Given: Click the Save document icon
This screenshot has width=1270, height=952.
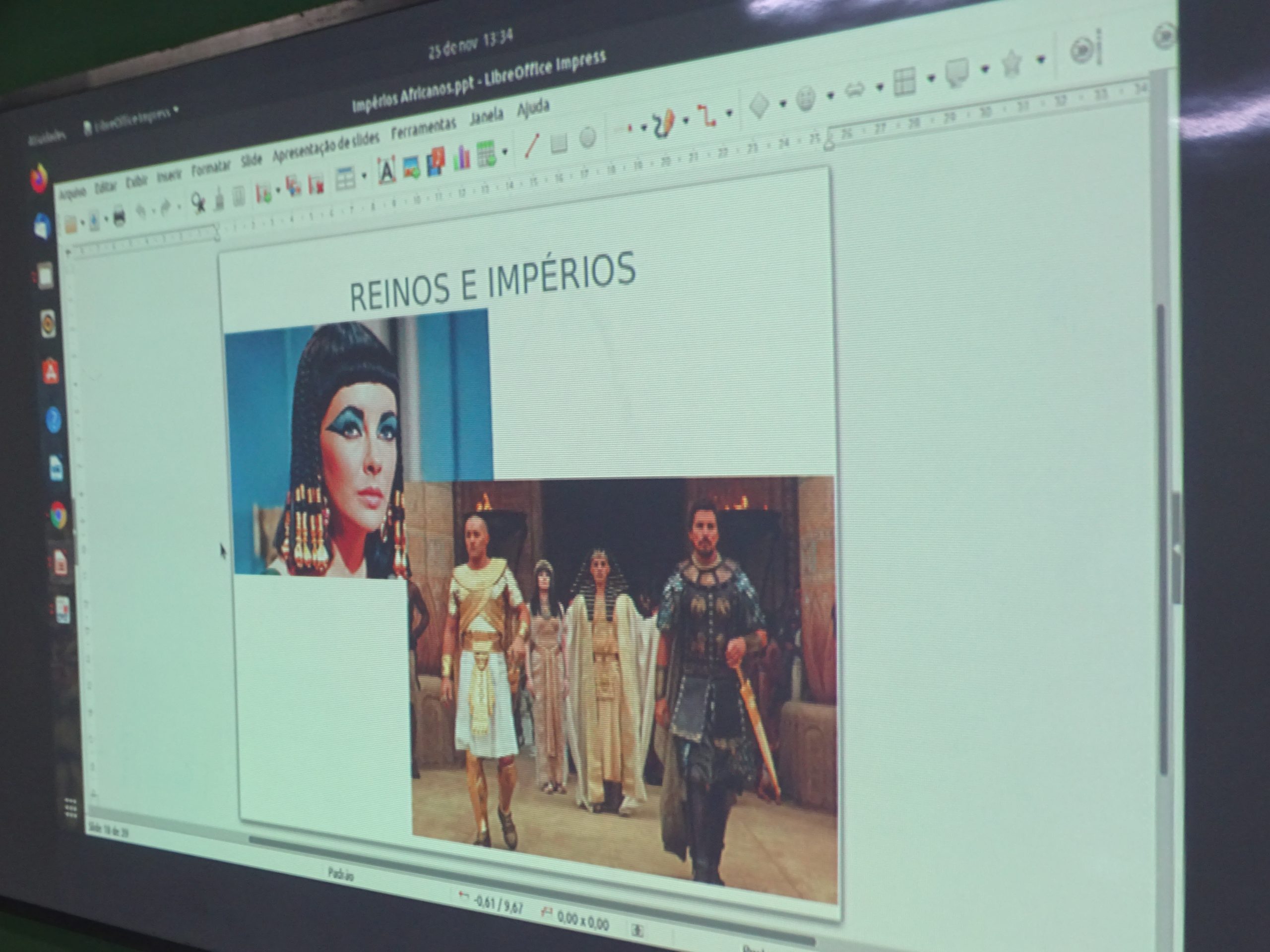Looking at the screenshot, I should click(94, 220).
